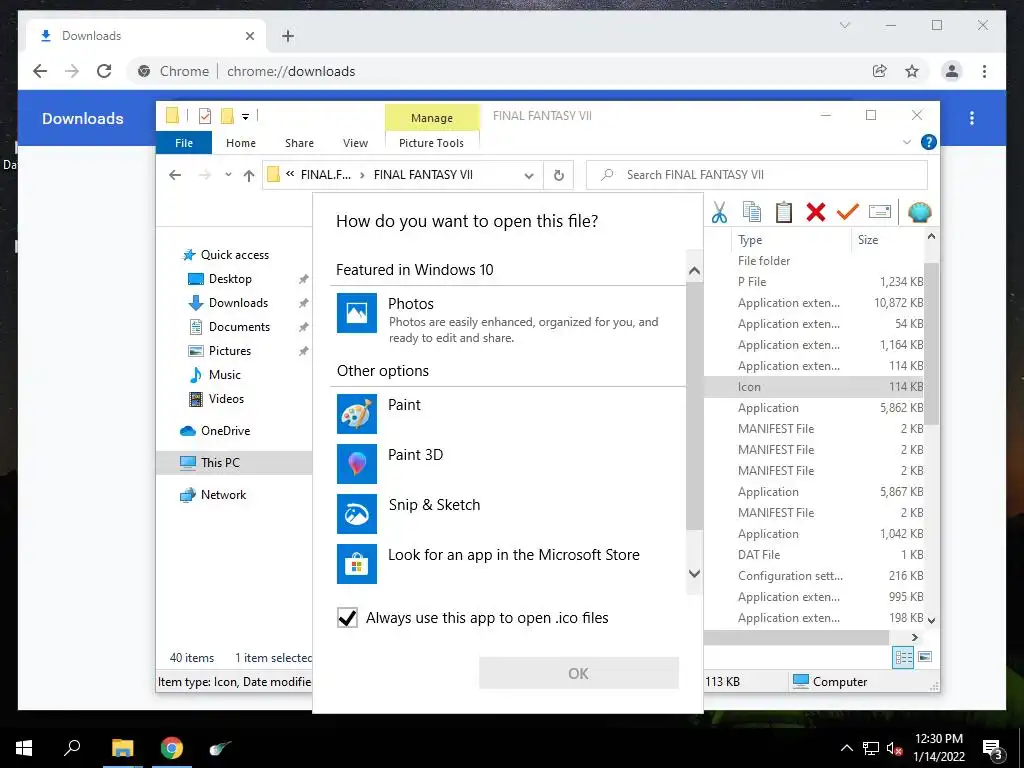Click the app list scroll down arrow
Image resolution: width=1024 pixels, height=768 pixels.
pyautogui.click(x=694, y=574)
